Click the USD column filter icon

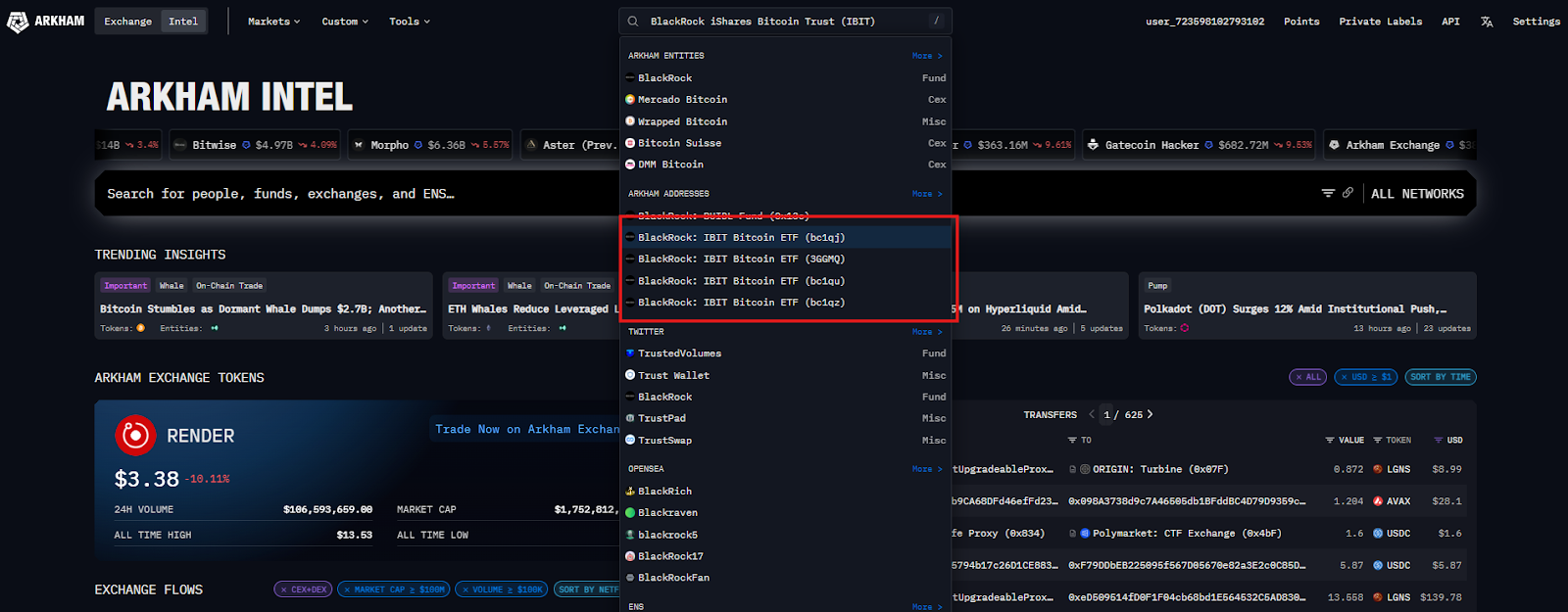click(x=1438, y=441)
